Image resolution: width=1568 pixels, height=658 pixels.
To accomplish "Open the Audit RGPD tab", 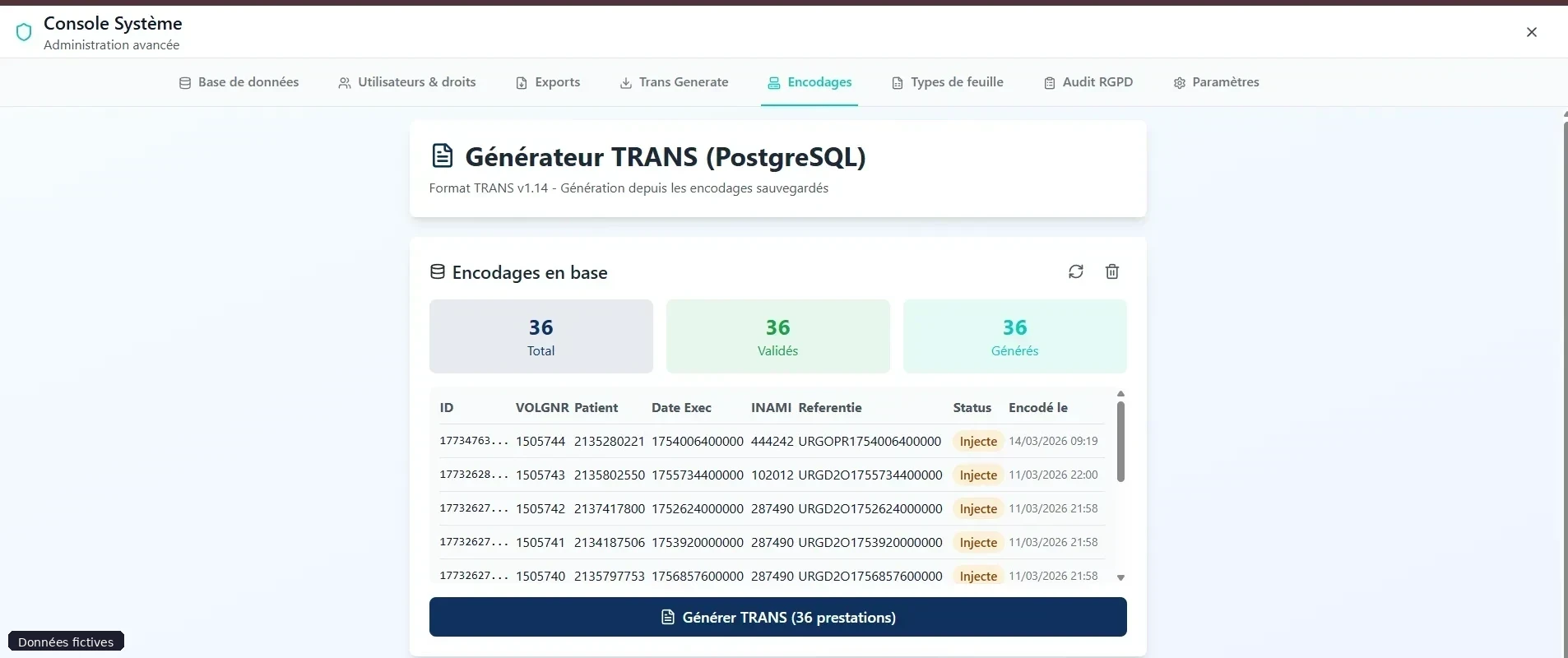I will pos(1088,82).
